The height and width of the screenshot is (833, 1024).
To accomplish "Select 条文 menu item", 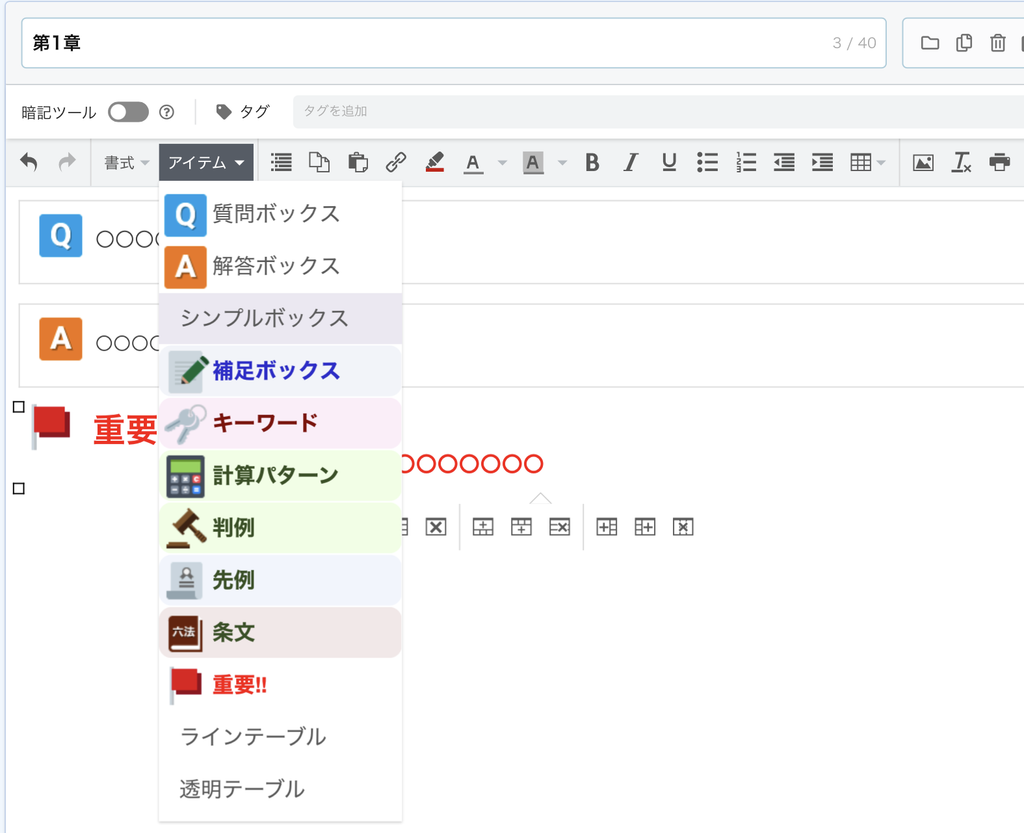I will (280, 632).
